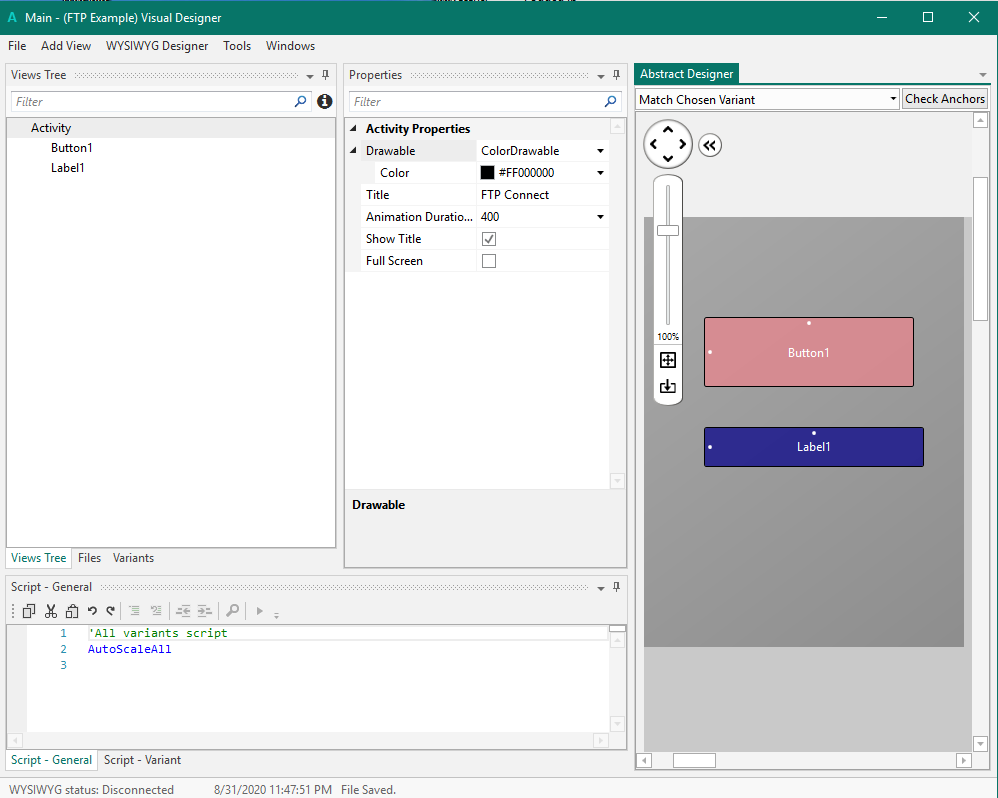Open the Files tab at panel bottom
This screenshot has width=998, height=798.
pyautogui.click(x=89, y=558)
